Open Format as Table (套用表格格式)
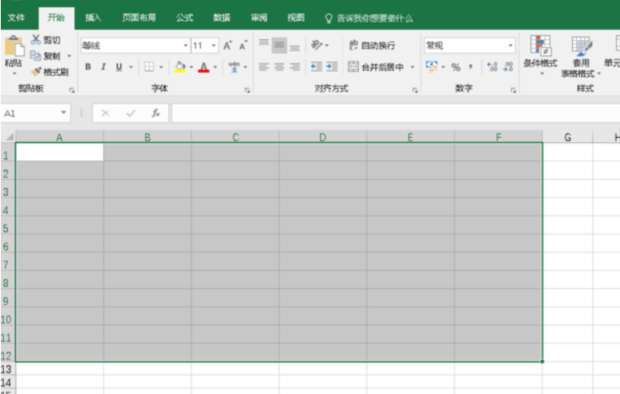Viewport: 620px width, 394px height. pos(580,56)
